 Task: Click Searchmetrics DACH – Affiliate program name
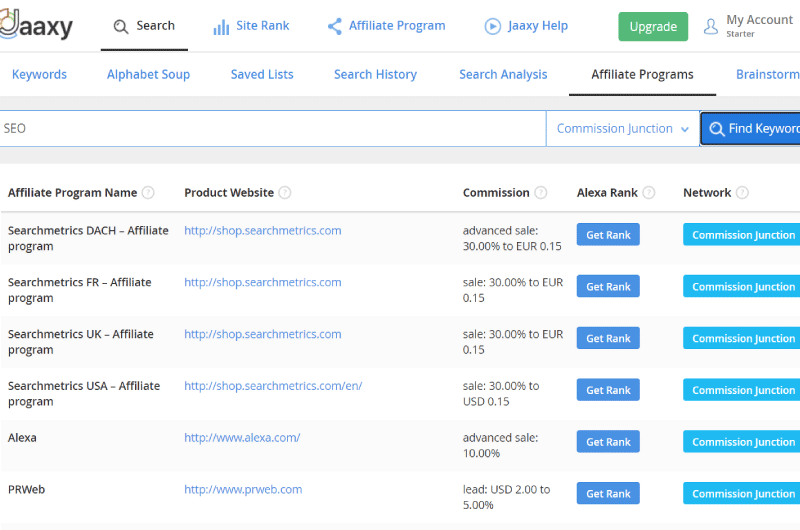point(88,238)
